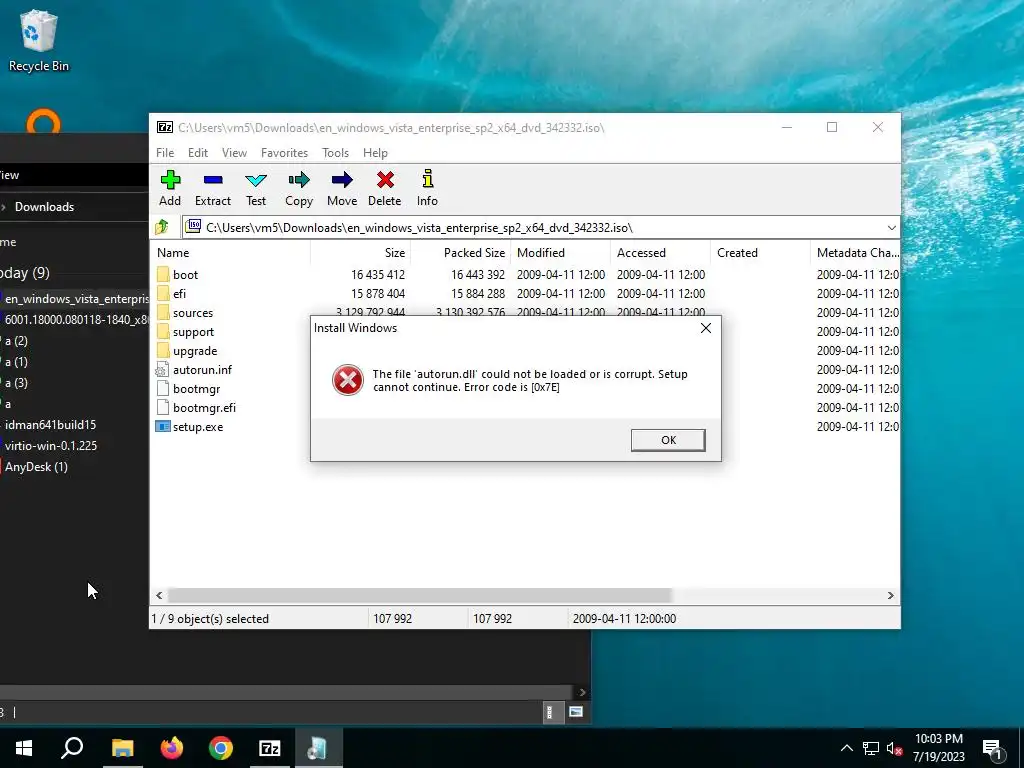Switch to 7-Zip taskbar icon
1024x768 pixels.
270,748
